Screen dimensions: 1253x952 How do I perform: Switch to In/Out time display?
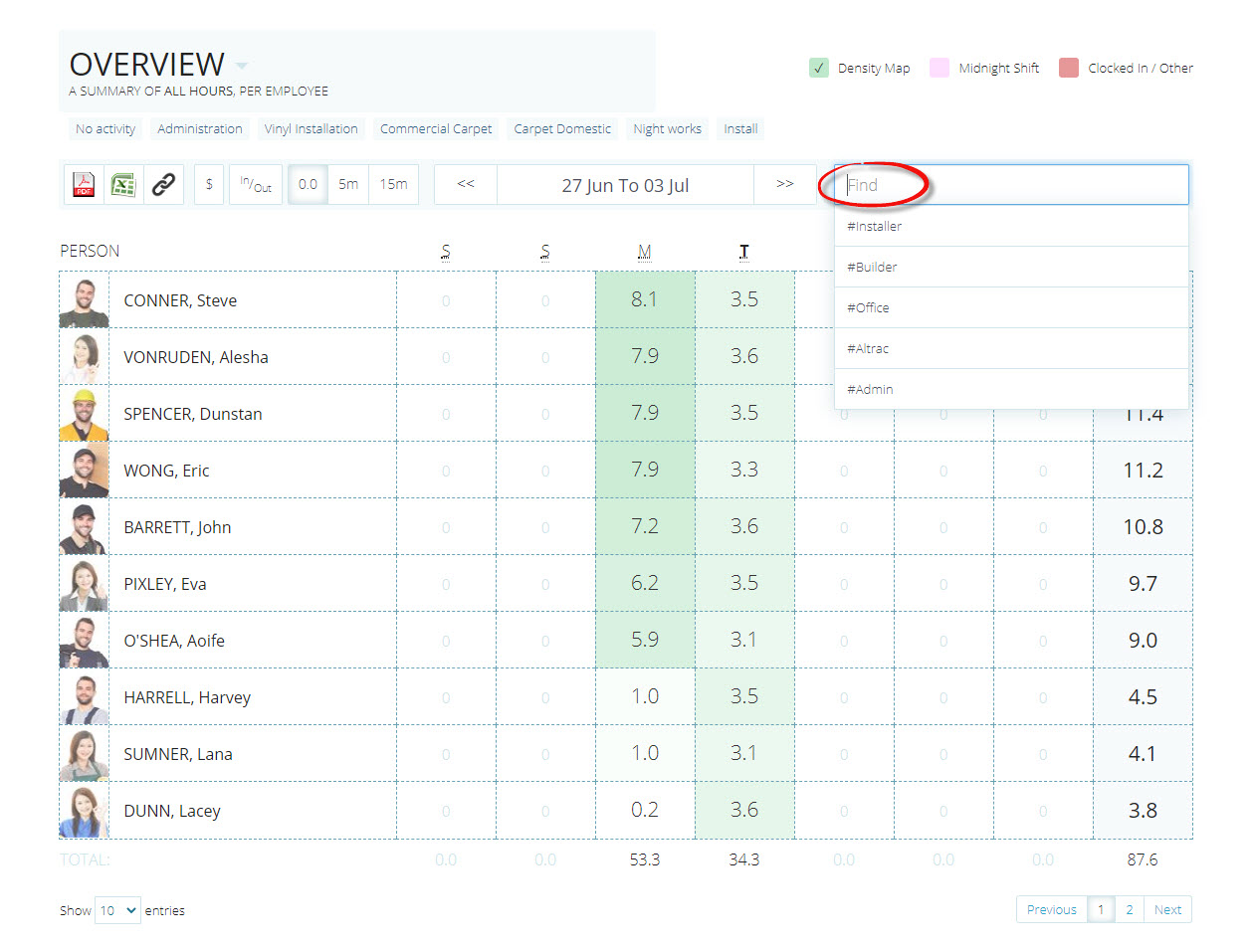click(256, 185)
